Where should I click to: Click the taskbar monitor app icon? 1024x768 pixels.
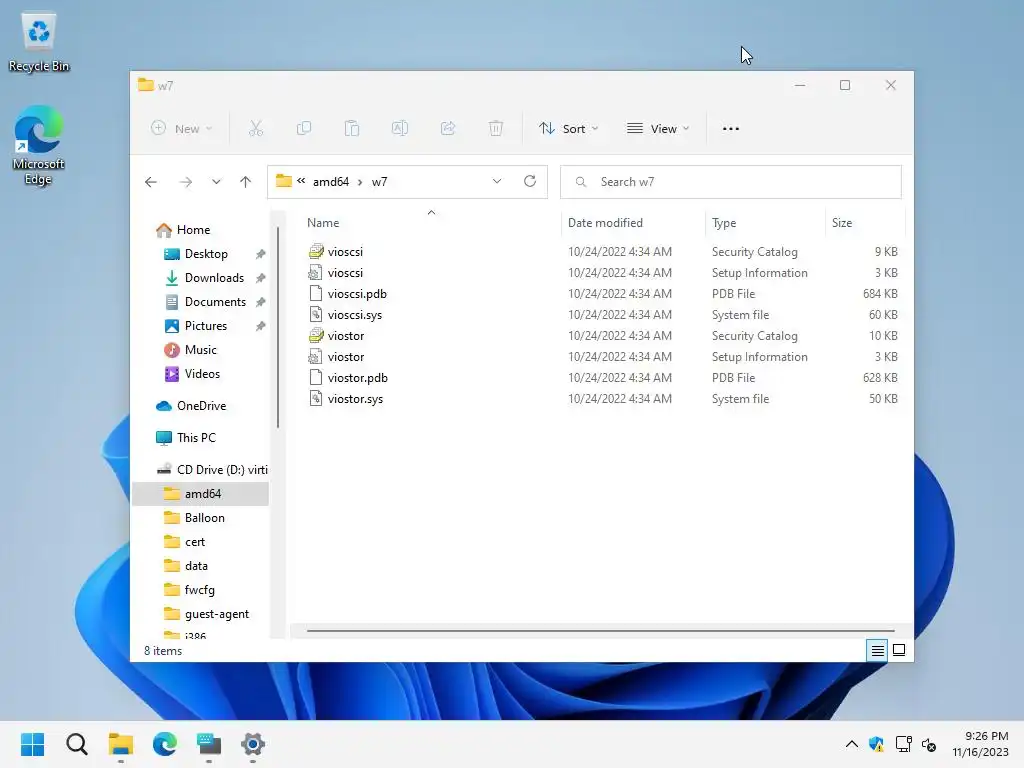209,744
